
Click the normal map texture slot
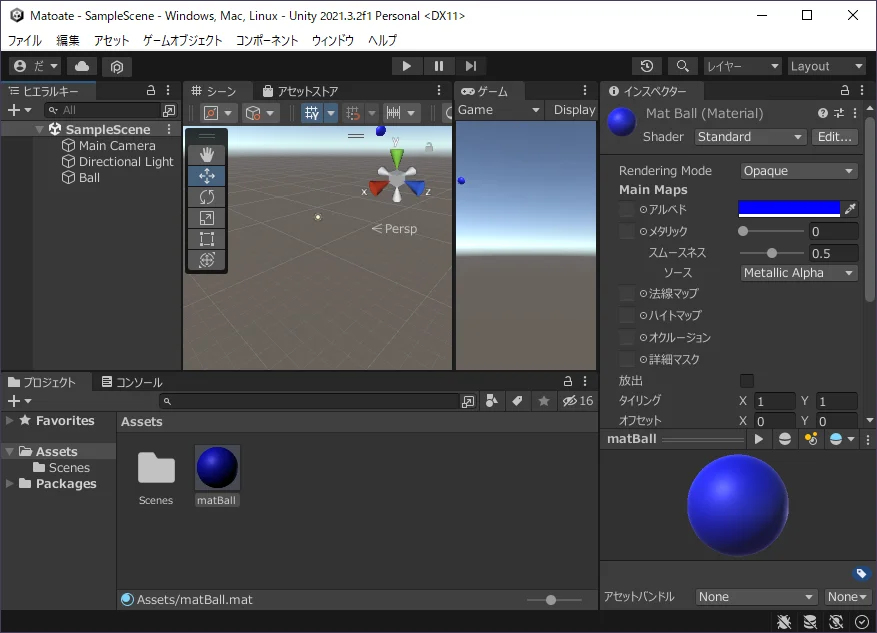coord(626,293)
